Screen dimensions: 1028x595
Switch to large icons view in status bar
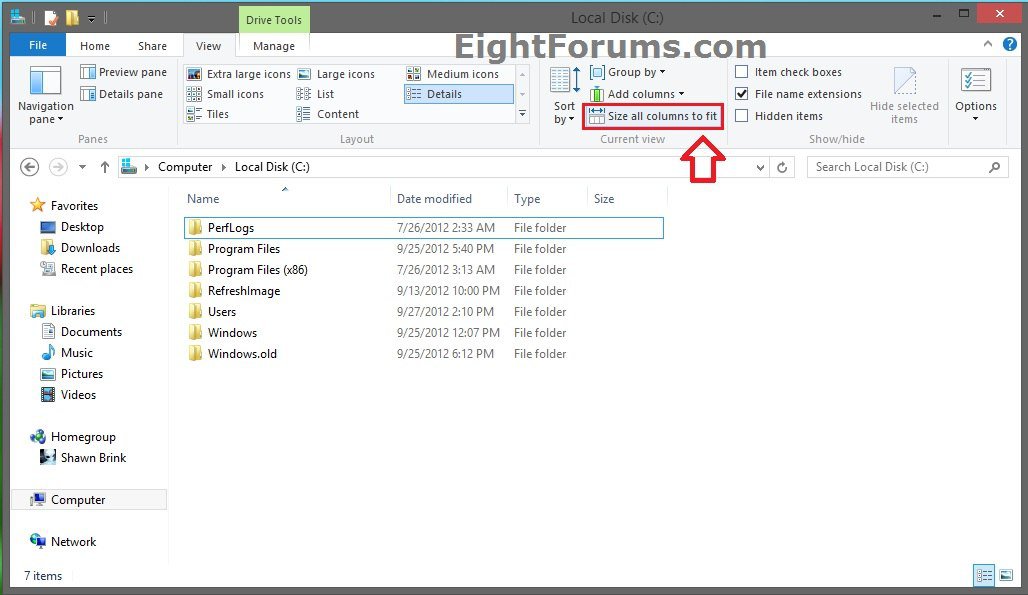(x=1005, y=575)
